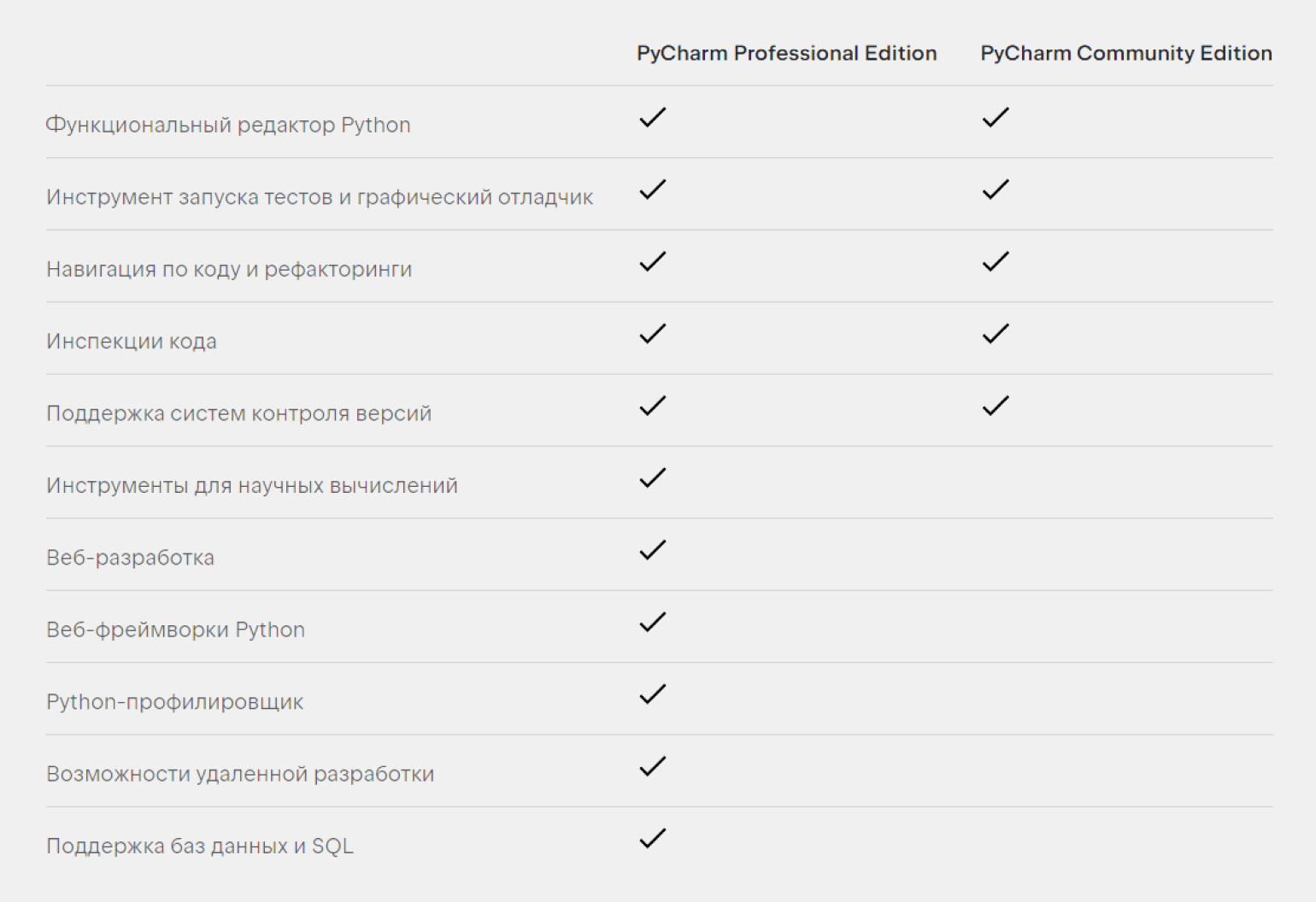The height and width of the screenshot is (902, 1316).
Task: Click Community checkmark for Поддержка систем контроля версий
Action: [996, 406]
